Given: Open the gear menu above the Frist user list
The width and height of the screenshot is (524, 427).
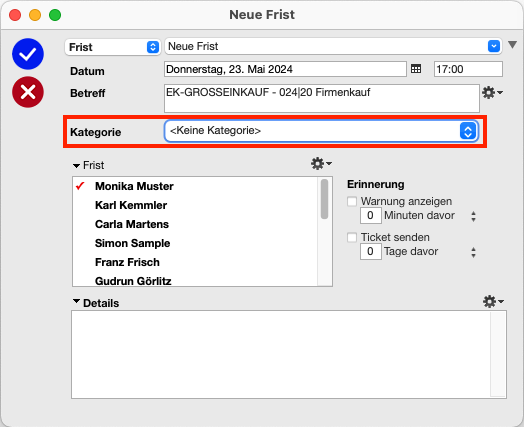Looking at the screenshot, I should (x=321, y=163).
